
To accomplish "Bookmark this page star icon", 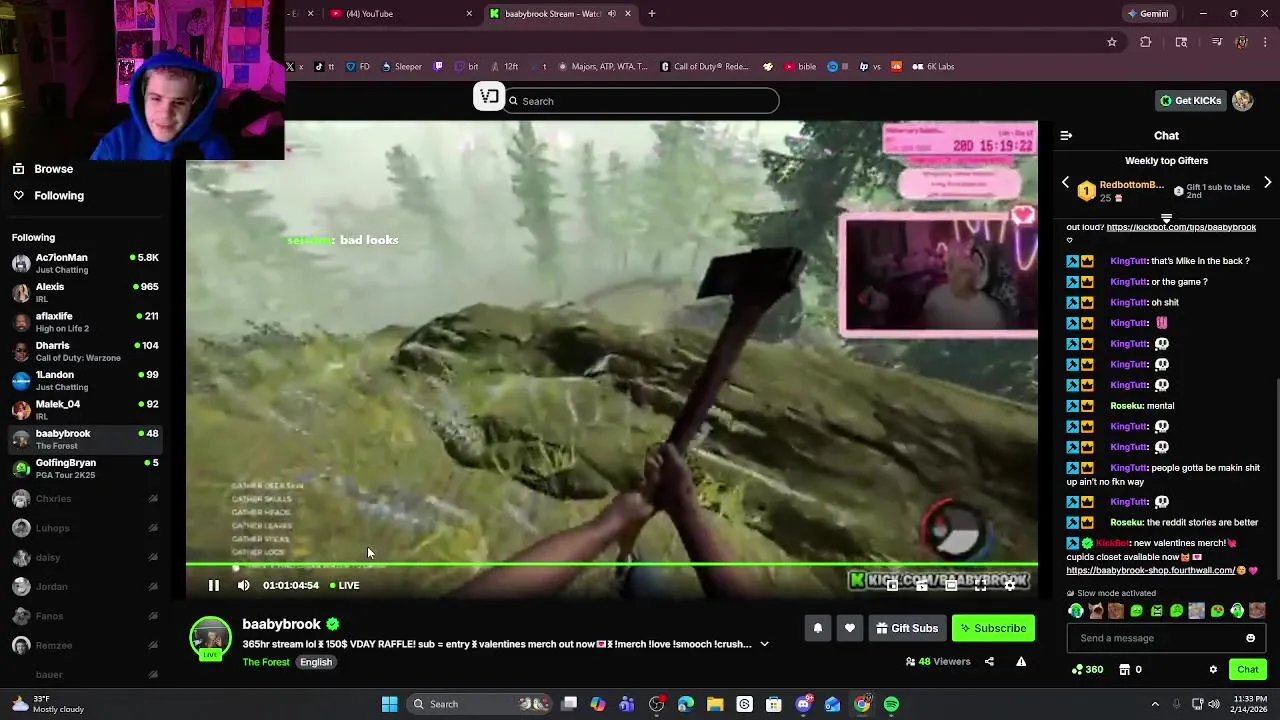I will [1111, 42].
